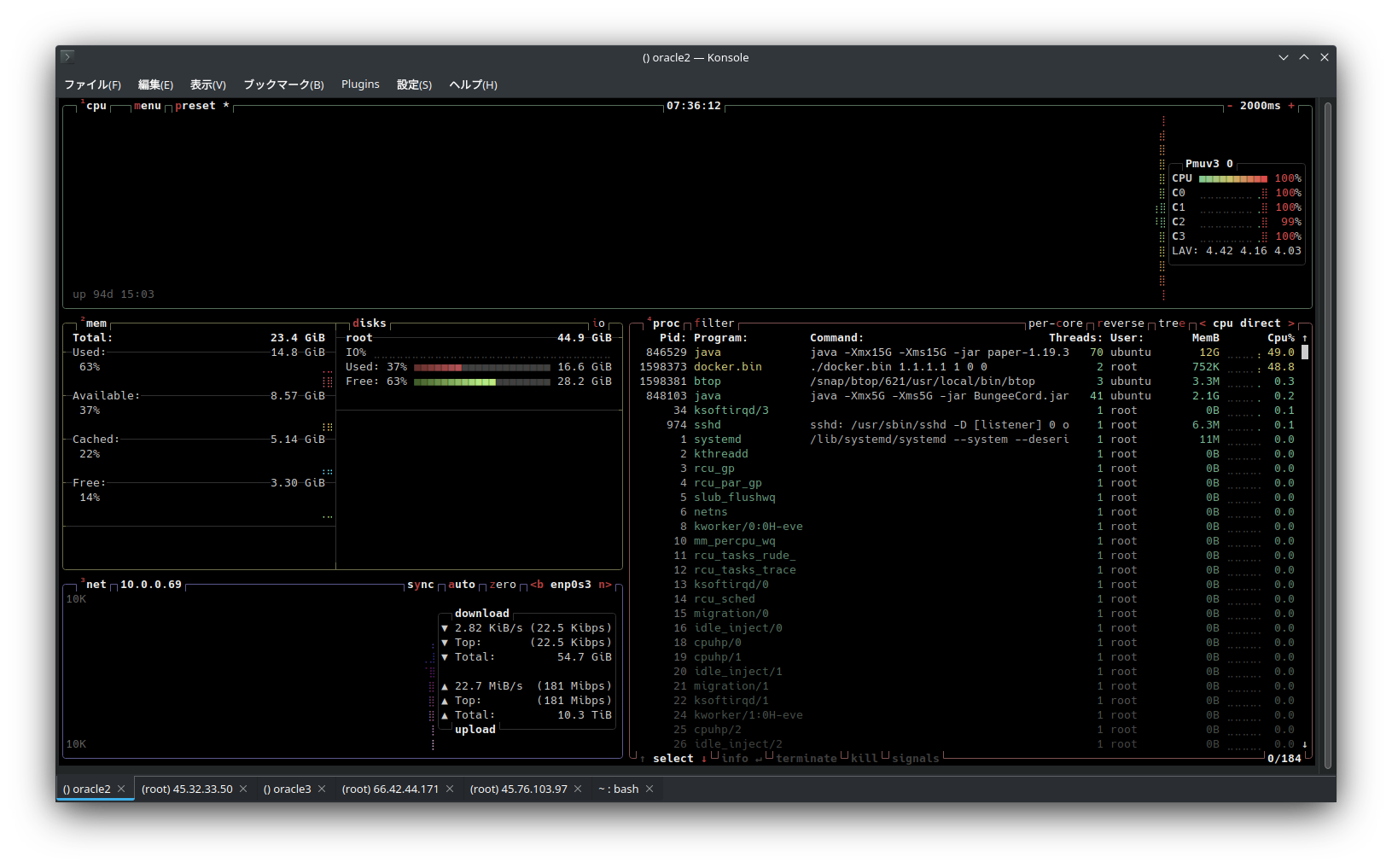Toggle reverse sorting of process list

[1120, 323]
